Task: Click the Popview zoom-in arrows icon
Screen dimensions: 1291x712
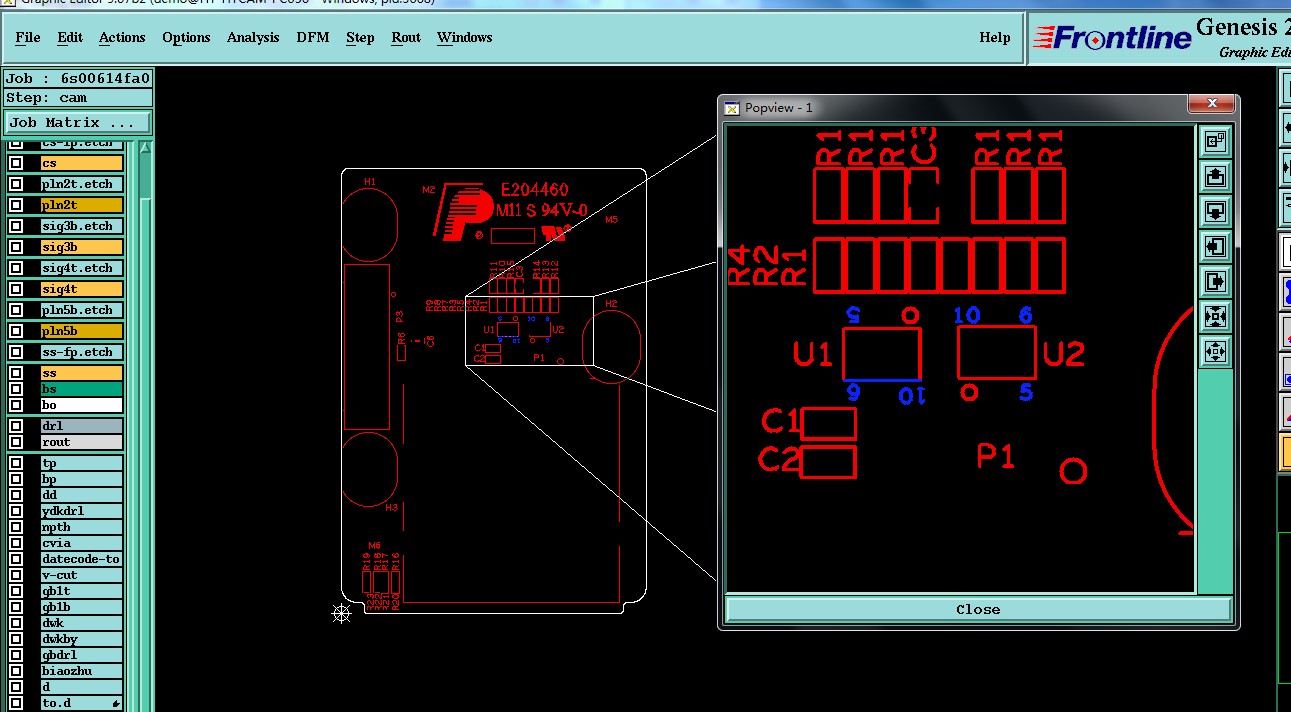Action: [1216, 316]
